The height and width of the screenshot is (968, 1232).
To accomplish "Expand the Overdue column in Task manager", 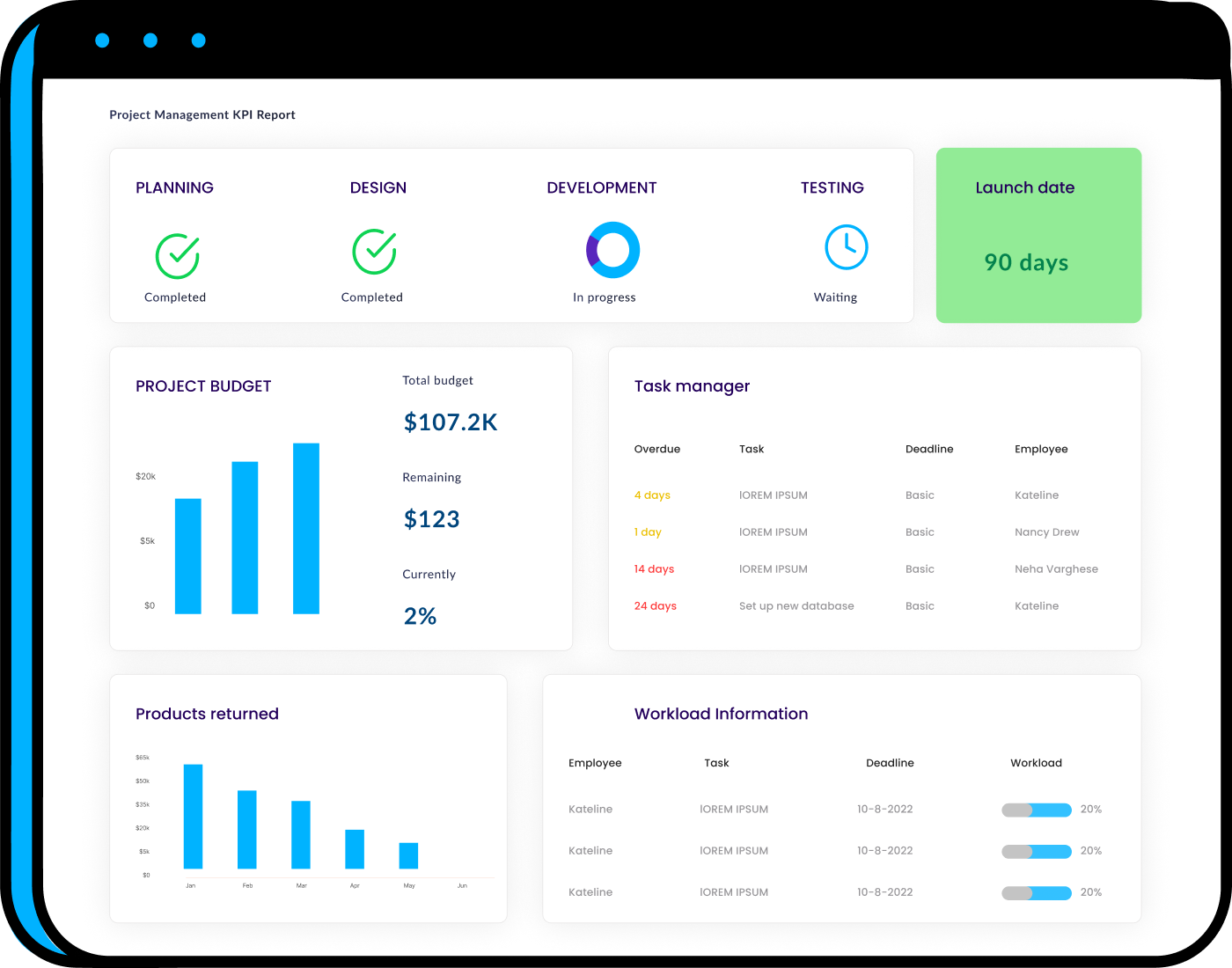I will click(x=656, y=449).
